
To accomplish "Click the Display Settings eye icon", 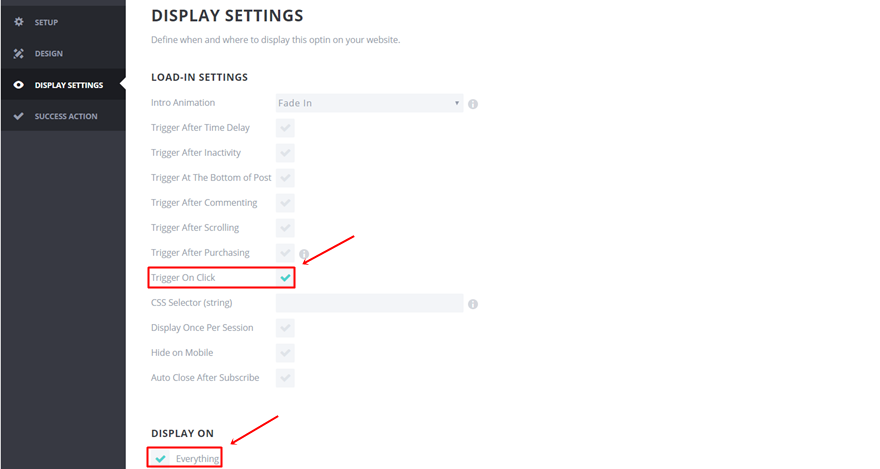I will click(19, 85).
